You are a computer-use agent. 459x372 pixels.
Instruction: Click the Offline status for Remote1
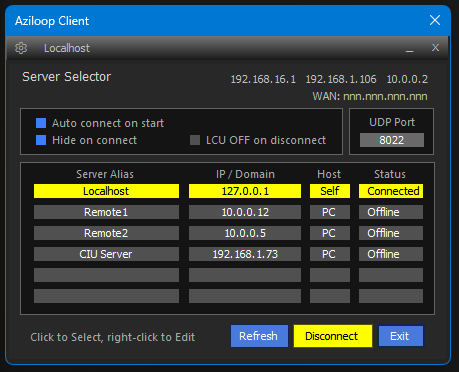(x=391, y=212)
